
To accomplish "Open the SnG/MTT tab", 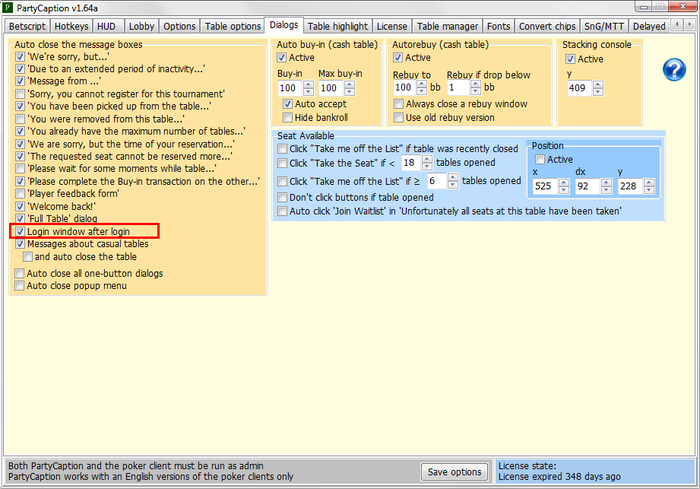I will point(604,26).
